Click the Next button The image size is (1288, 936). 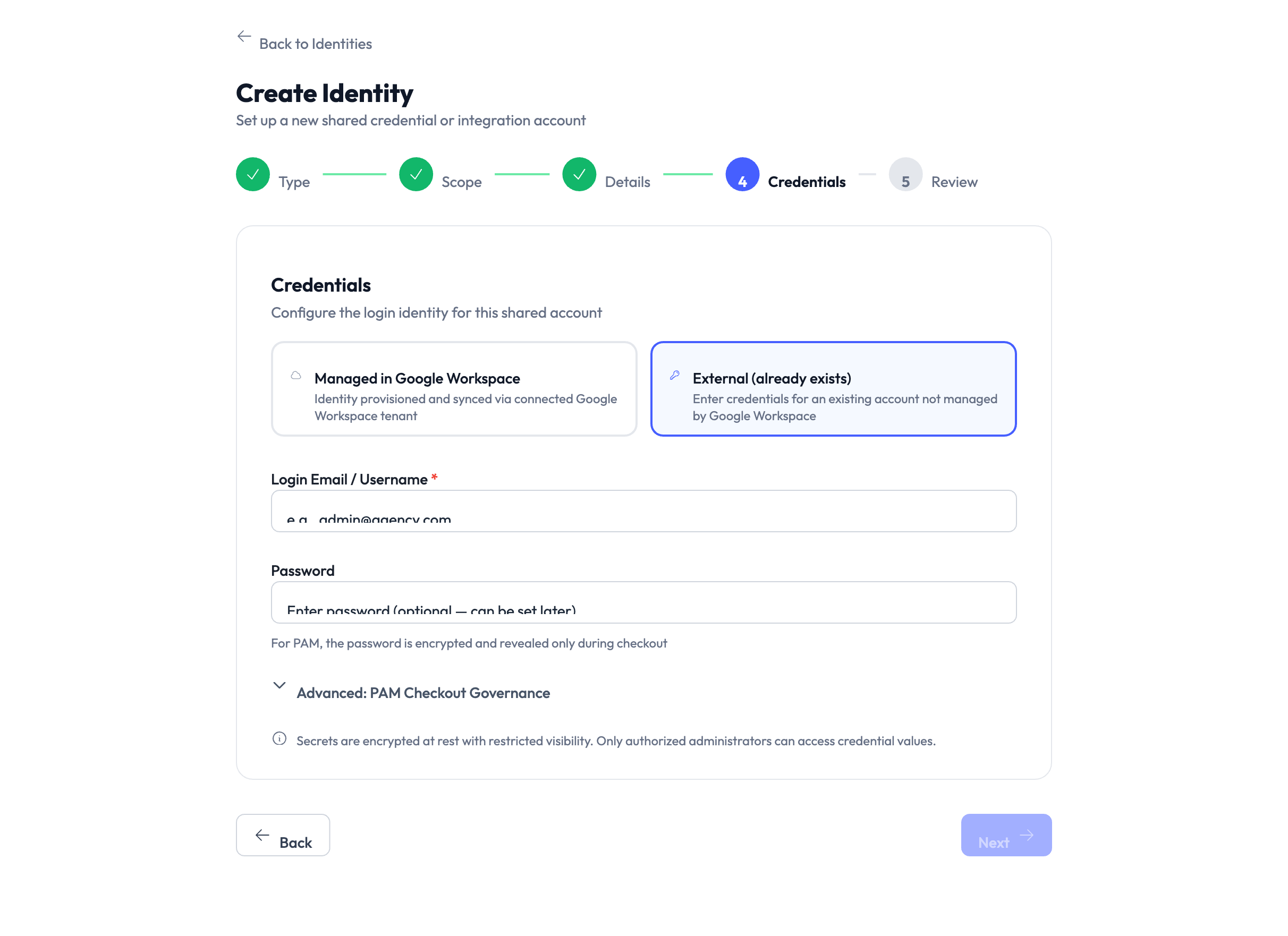(1006, 835)
